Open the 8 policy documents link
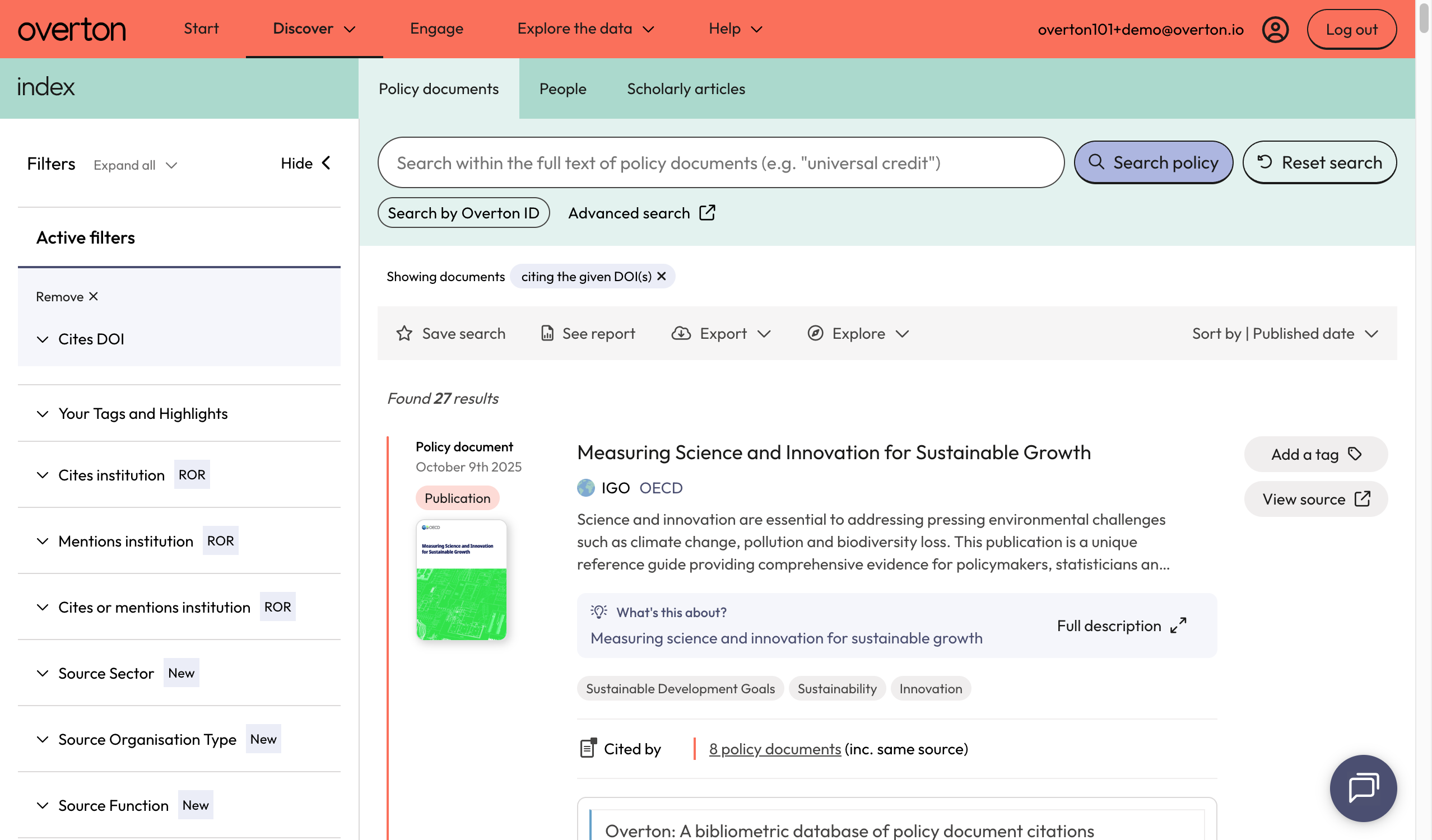This screenshot has width=1432, height=840. pyautogui.click(x=774, y=749)
